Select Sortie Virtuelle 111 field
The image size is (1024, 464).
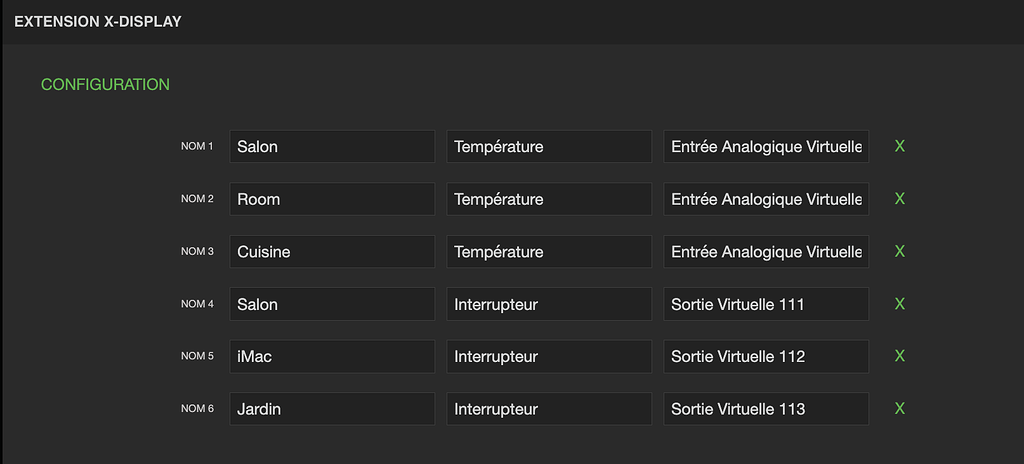pos(766,304)
